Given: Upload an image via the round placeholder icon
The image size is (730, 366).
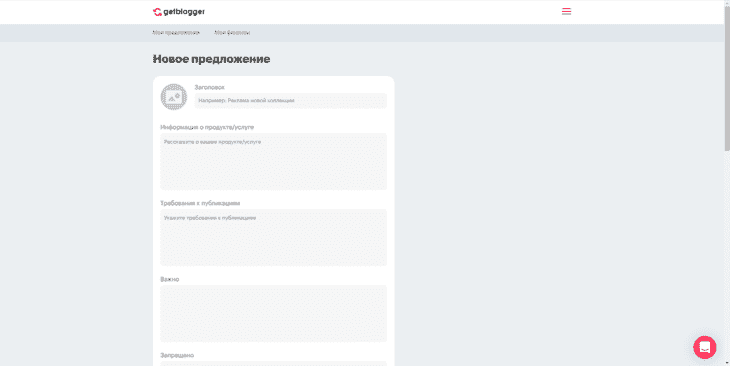Looking at the screenshot, I should [x=174, y=97].
